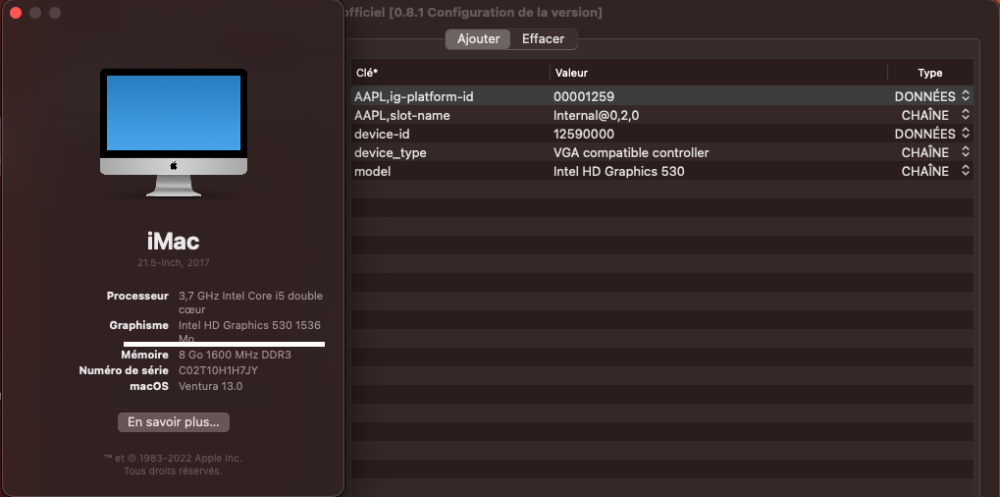The image size is (1000, 497).
Task: Click the Ventura 13.0 macOS version text
Action: pos(210,386)
